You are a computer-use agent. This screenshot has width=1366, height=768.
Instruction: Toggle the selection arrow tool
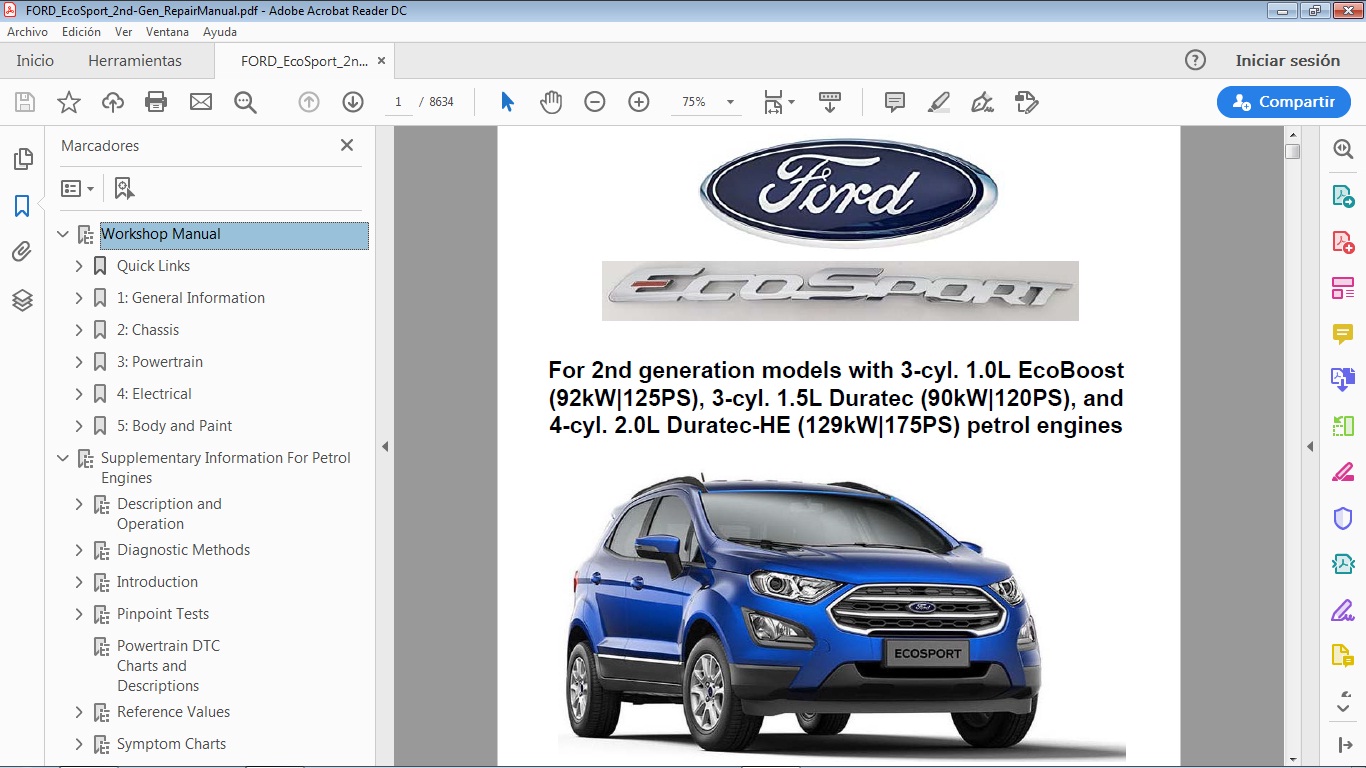click(507, 101)
